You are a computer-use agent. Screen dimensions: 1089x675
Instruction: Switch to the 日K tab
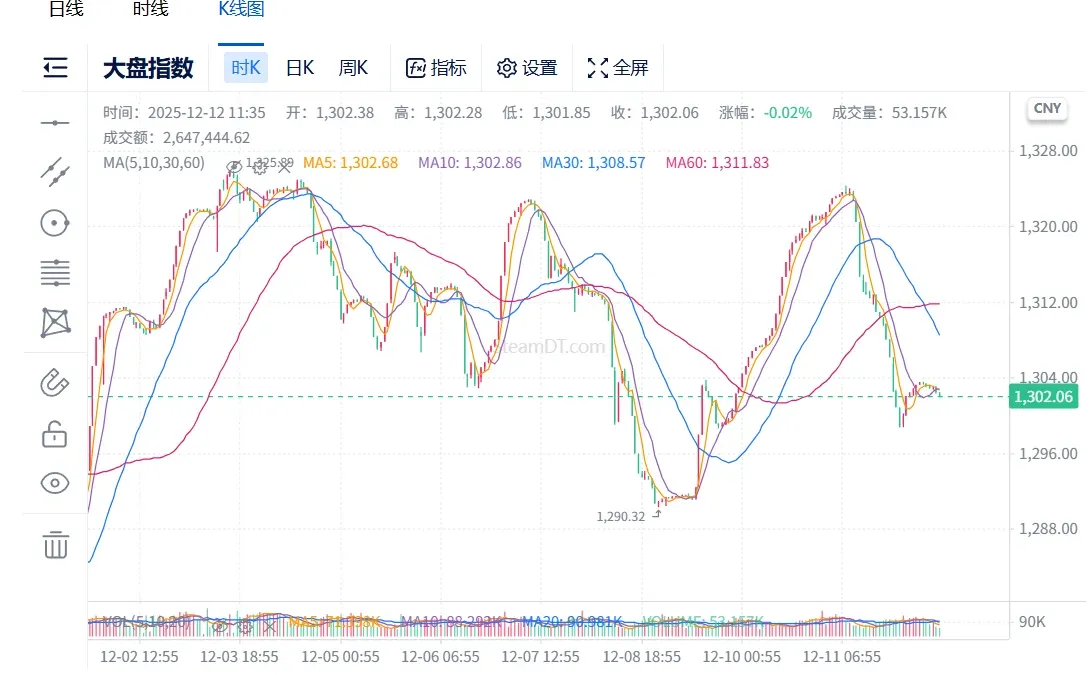point(299,67)
